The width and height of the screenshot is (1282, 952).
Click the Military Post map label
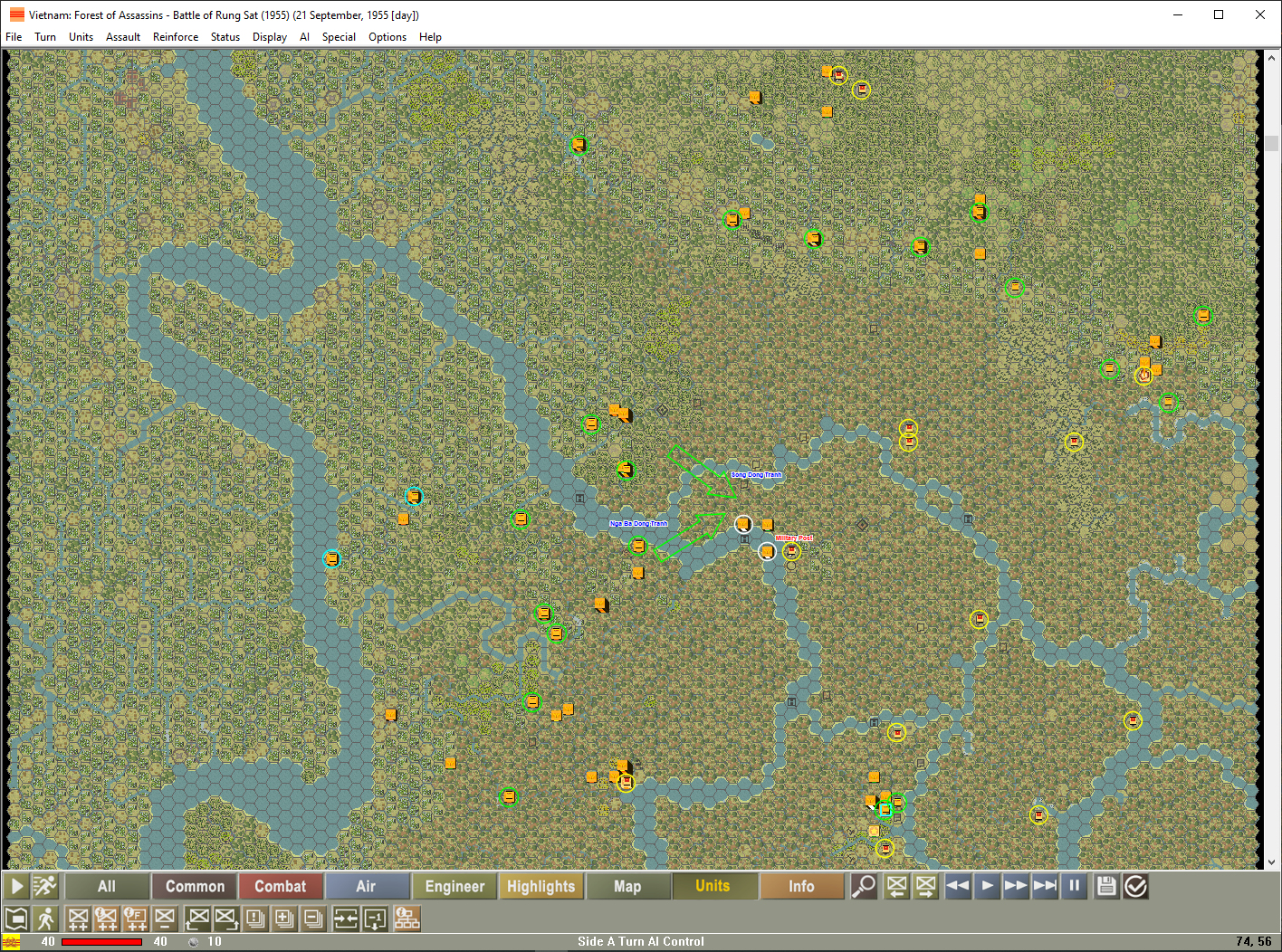point(794,538)
